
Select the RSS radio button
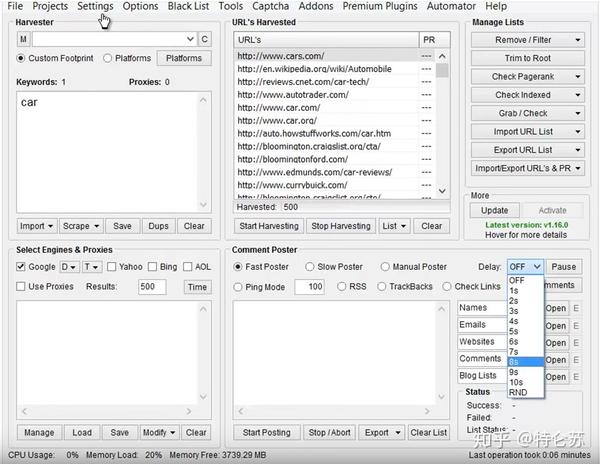pos(341,287)
